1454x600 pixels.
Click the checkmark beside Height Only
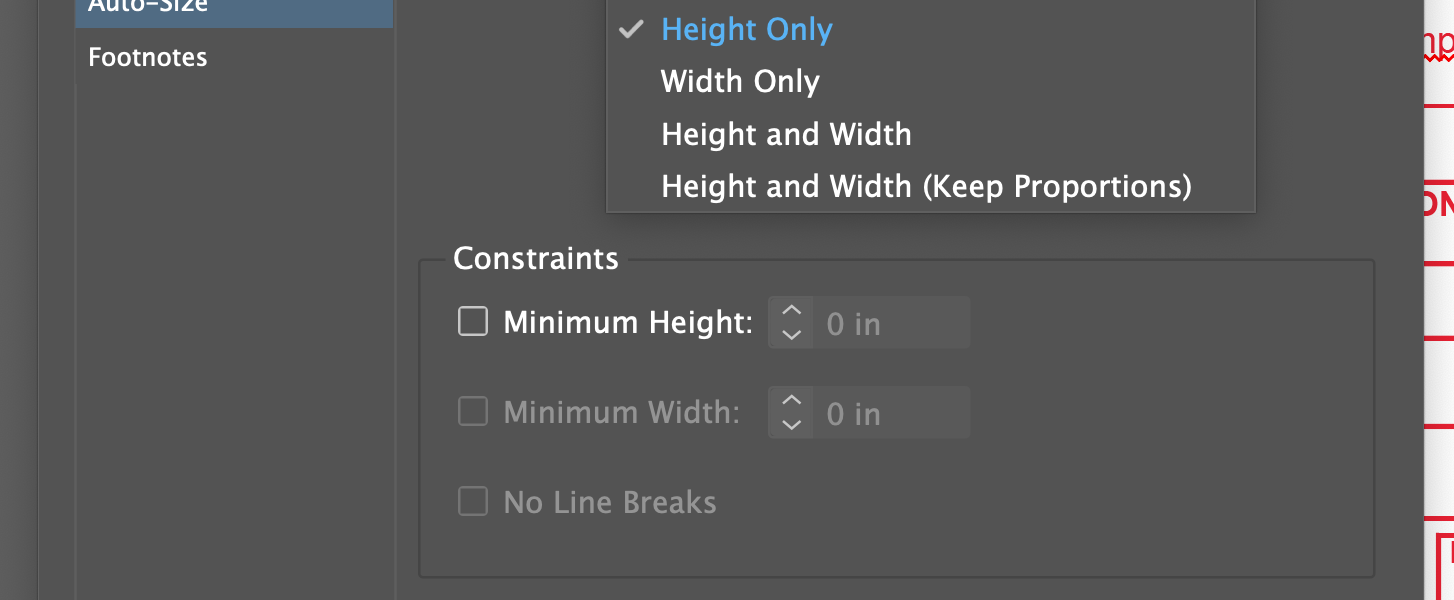630,29
